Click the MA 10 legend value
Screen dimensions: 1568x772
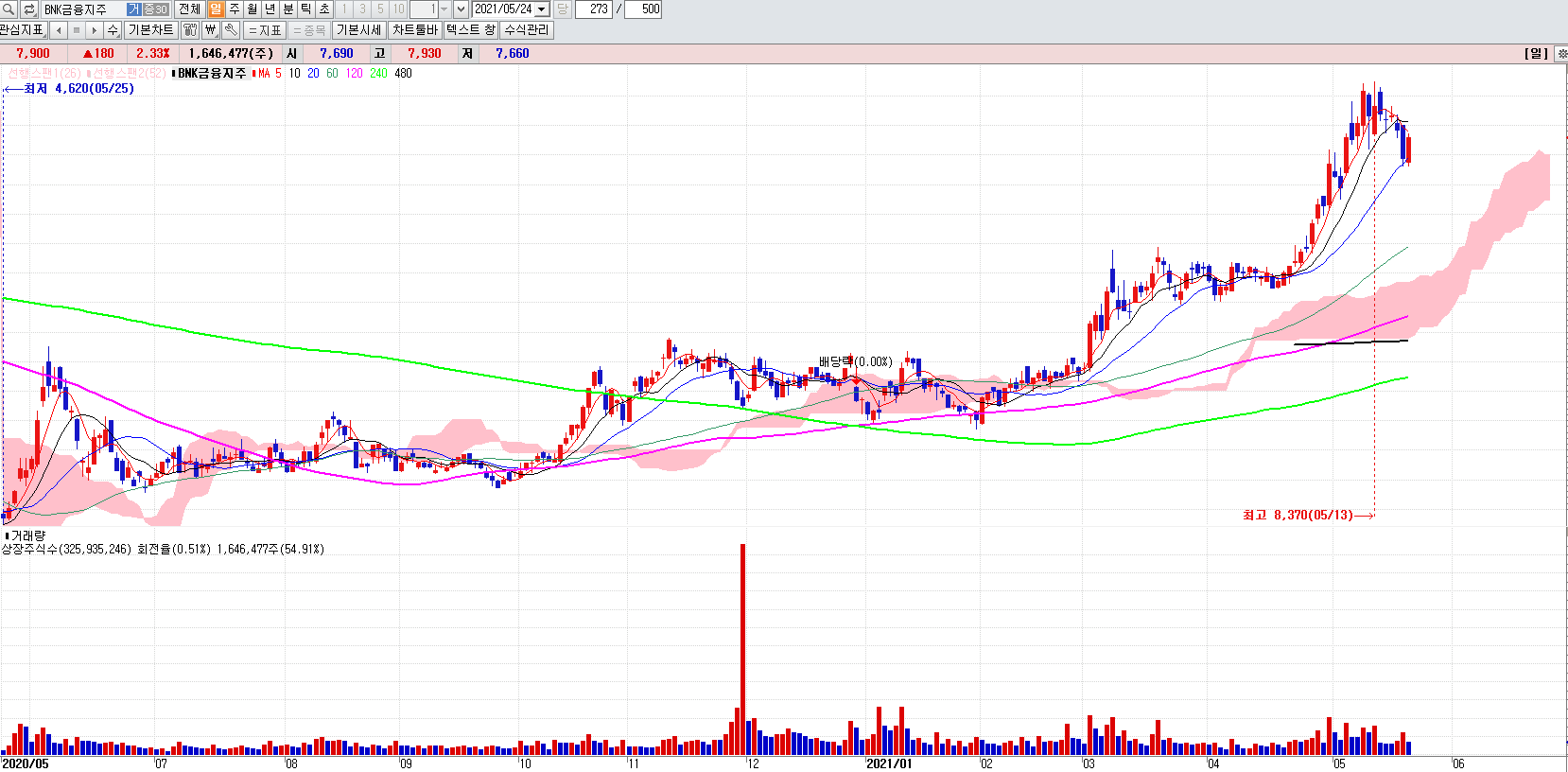(x=294, y=73)
